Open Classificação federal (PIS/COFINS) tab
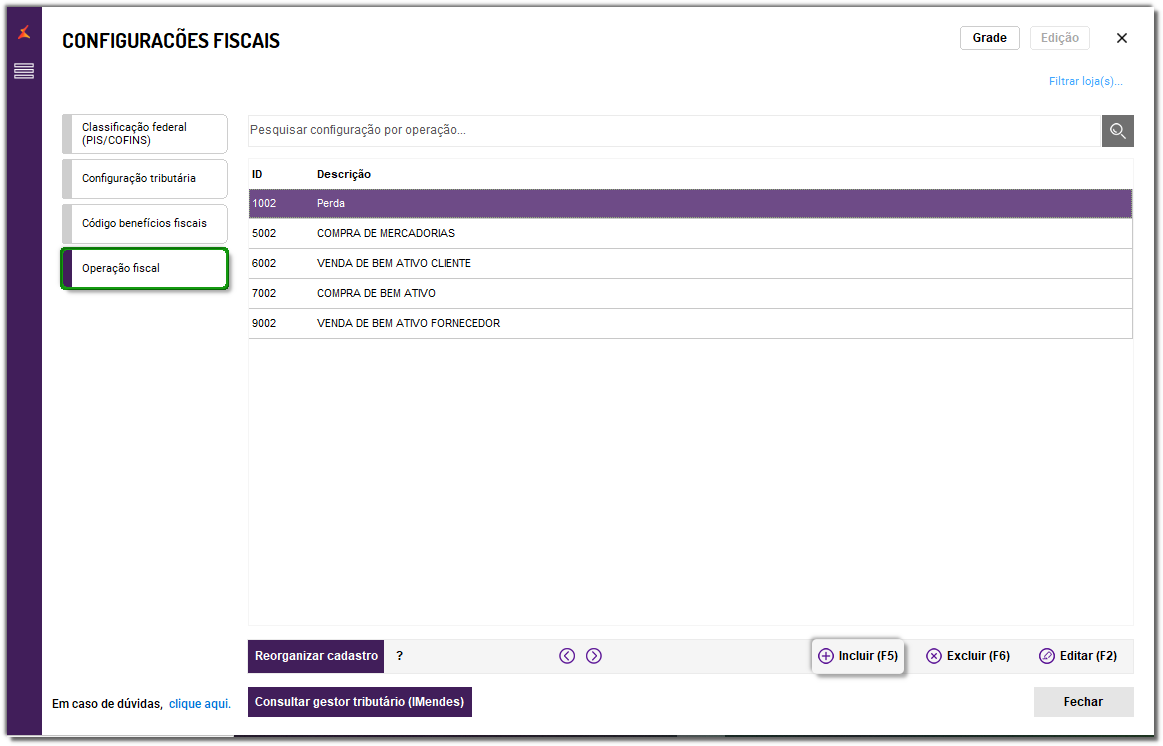The image size is (1163, 746). (x=145, y=133)
